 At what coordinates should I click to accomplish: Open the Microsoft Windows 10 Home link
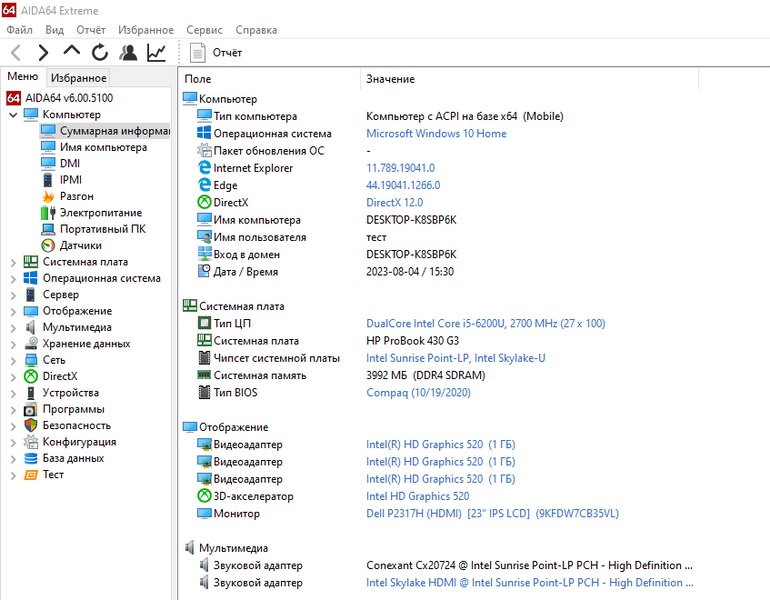436,134
